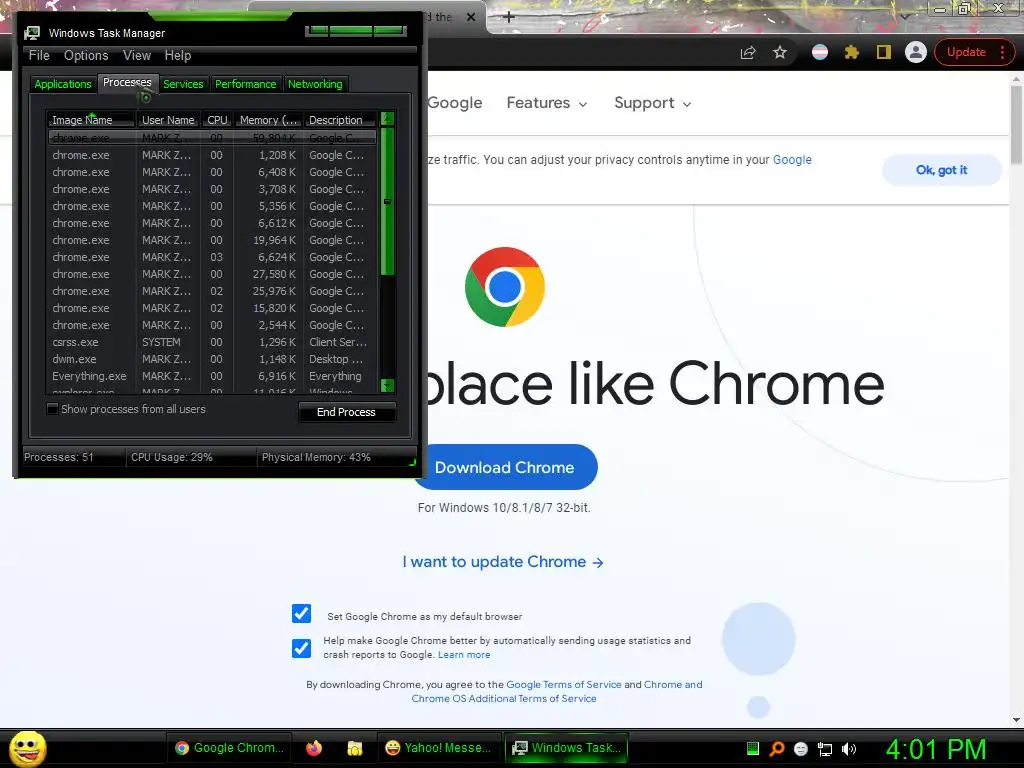Open the volume speaker tray icon
Image resolution: width=1024 pixels, height=768 pixels.
[x=849, y=749]
